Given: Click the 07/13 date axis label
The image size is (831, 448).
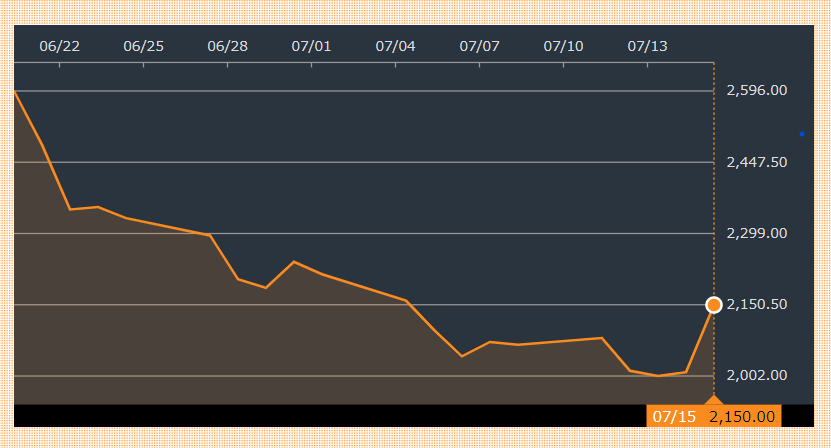Looking at the screenshot, I should pyautogui.click(x=648, y=46).
